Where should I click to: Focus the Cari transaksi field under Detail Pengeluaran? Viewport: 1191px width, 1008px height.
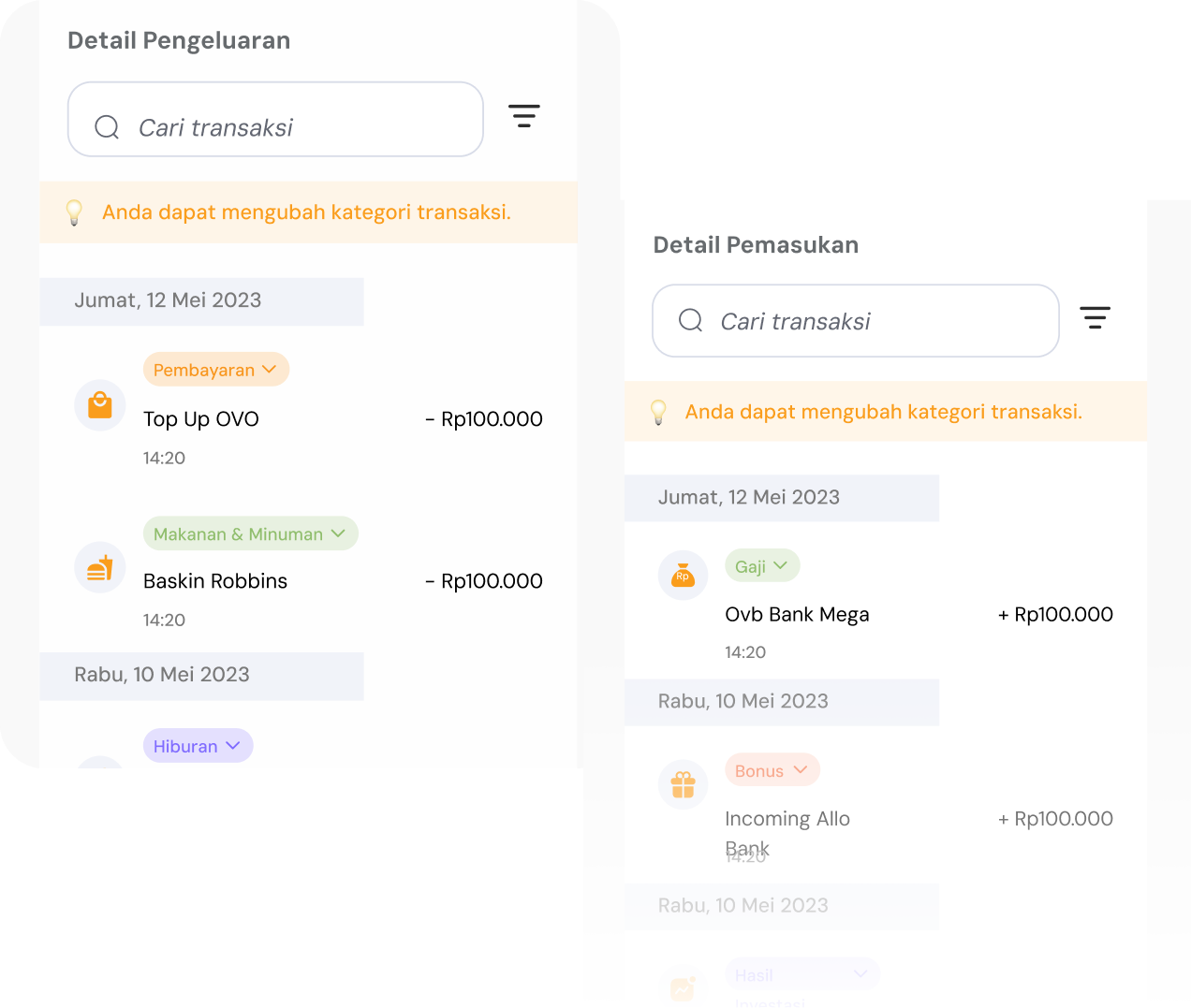[275, 119]
